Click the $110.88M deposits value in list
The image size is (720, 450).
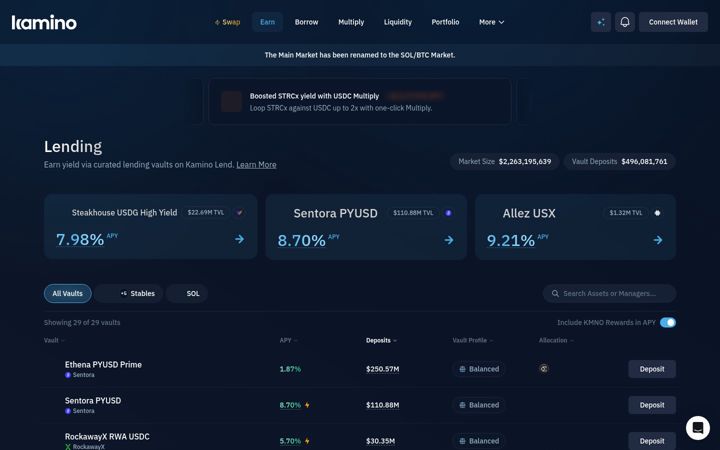[382, 405]
